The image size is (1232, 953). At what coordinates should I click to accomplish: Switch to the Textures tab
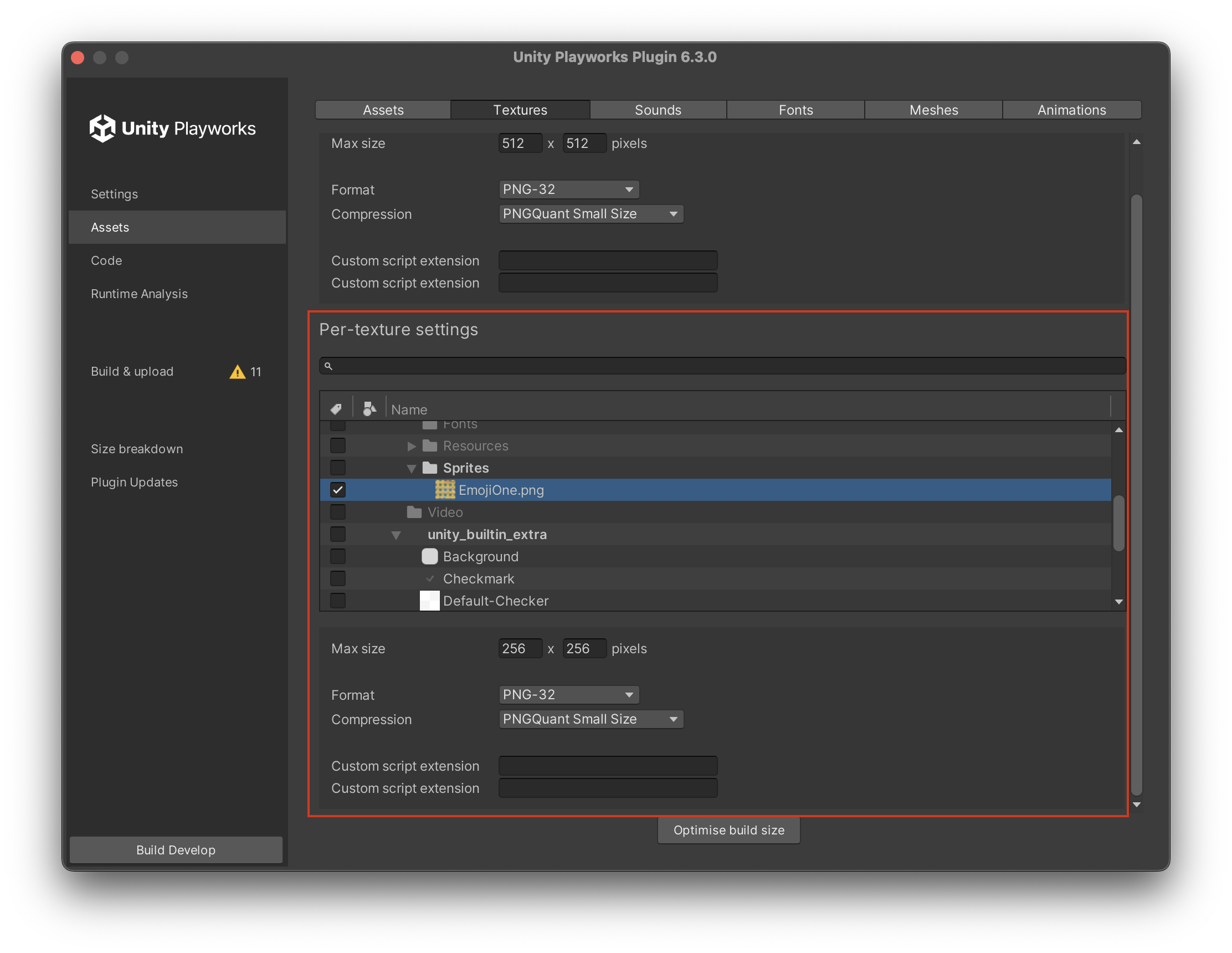pos(520,110)
